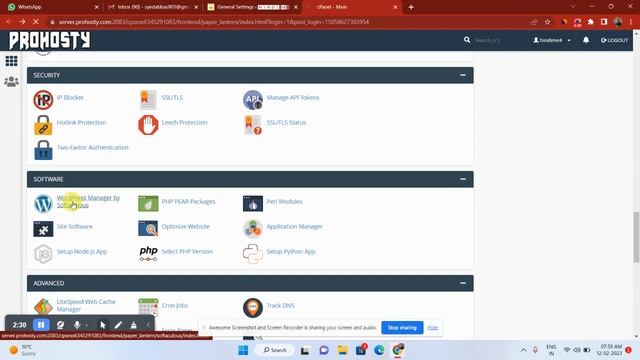Open File Explorer from the taskbar
The width and height of the screenshot is (640, 360).
pos(342,350)
